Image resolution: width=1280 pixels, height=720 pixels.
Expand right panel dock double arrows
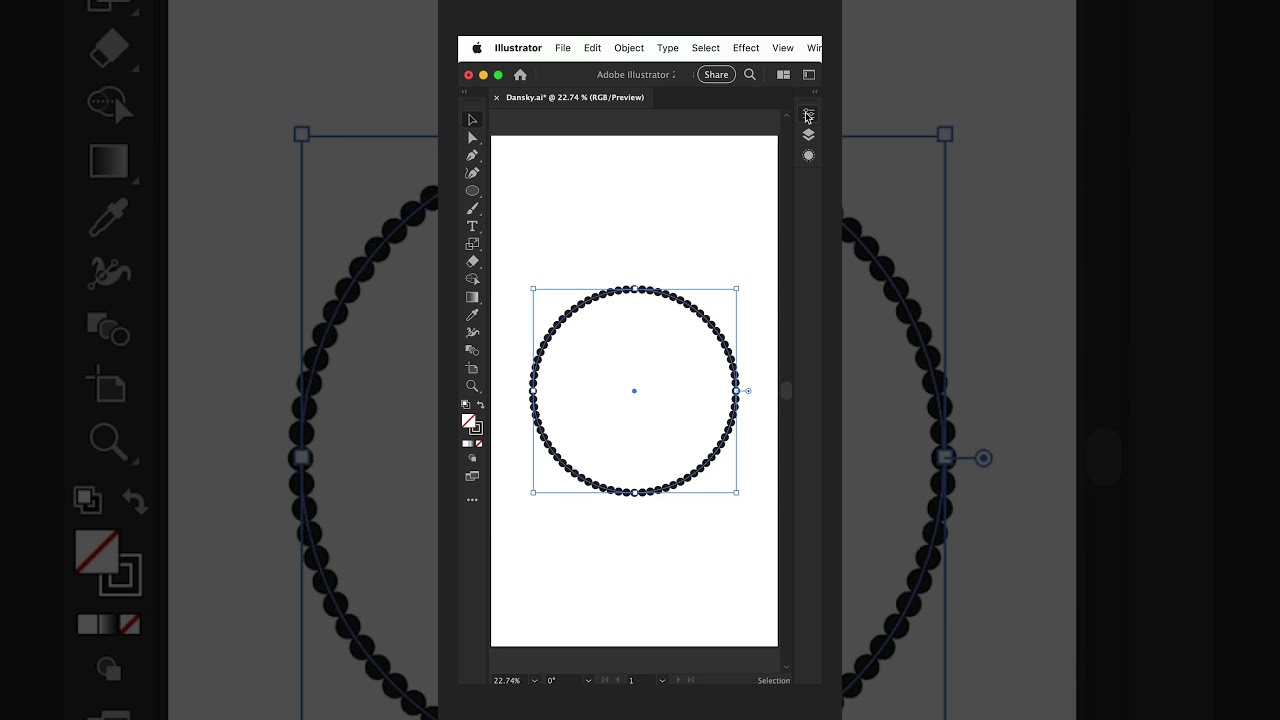(x=814, y=91)
